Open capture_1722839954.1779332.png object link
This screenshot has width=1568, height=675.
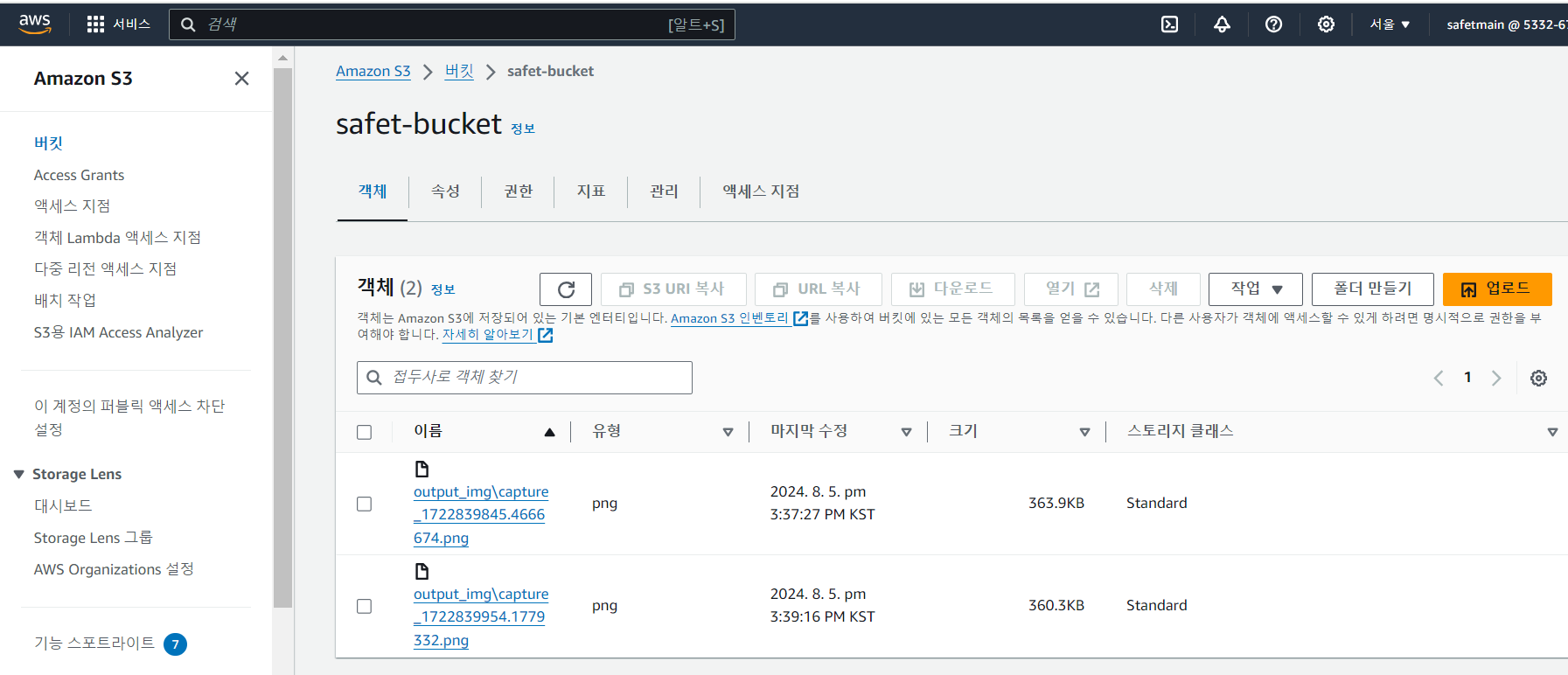pos(481,617)
